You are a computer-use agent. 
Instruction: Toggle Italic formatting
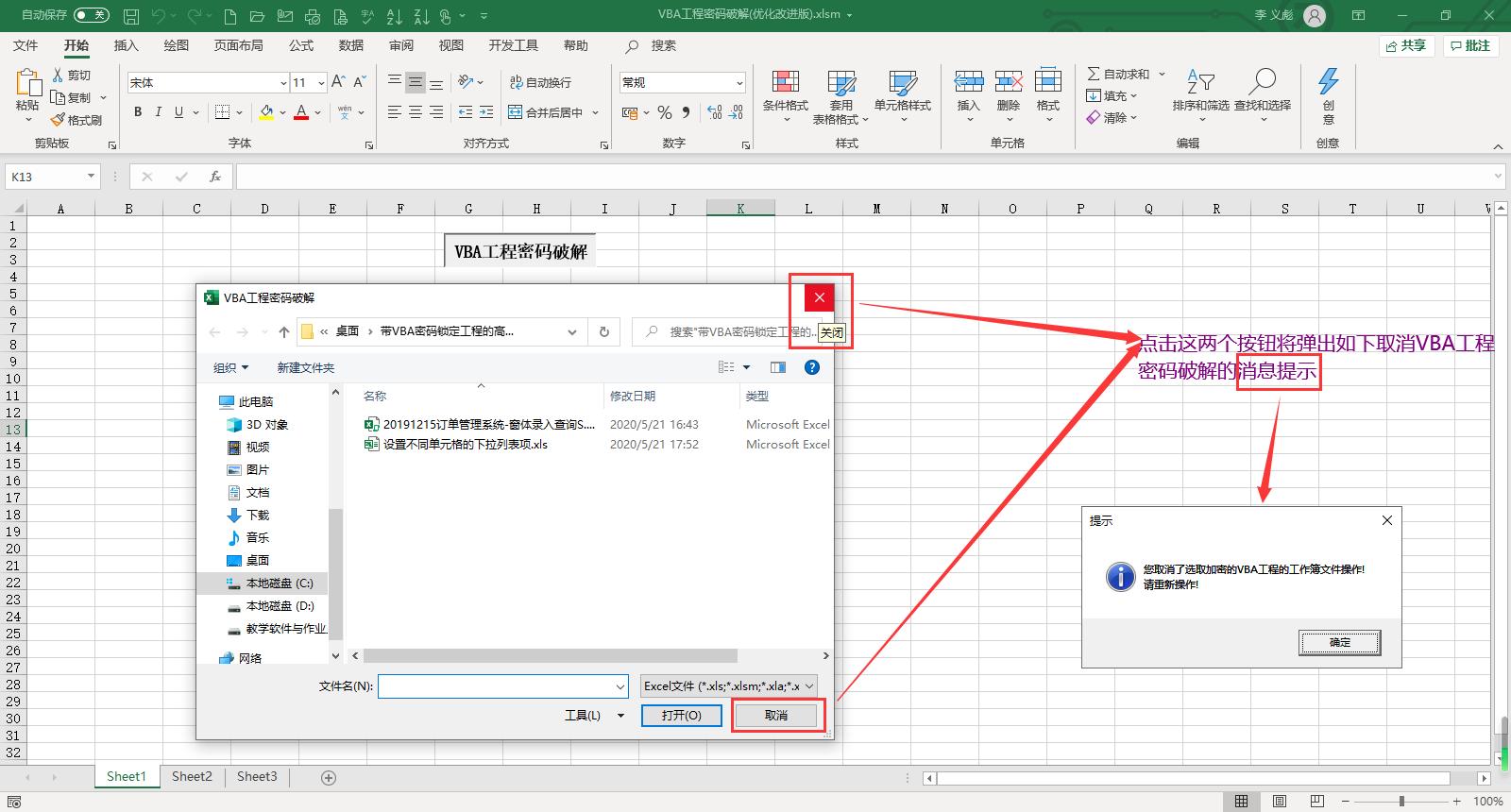[x=159, y=112]
